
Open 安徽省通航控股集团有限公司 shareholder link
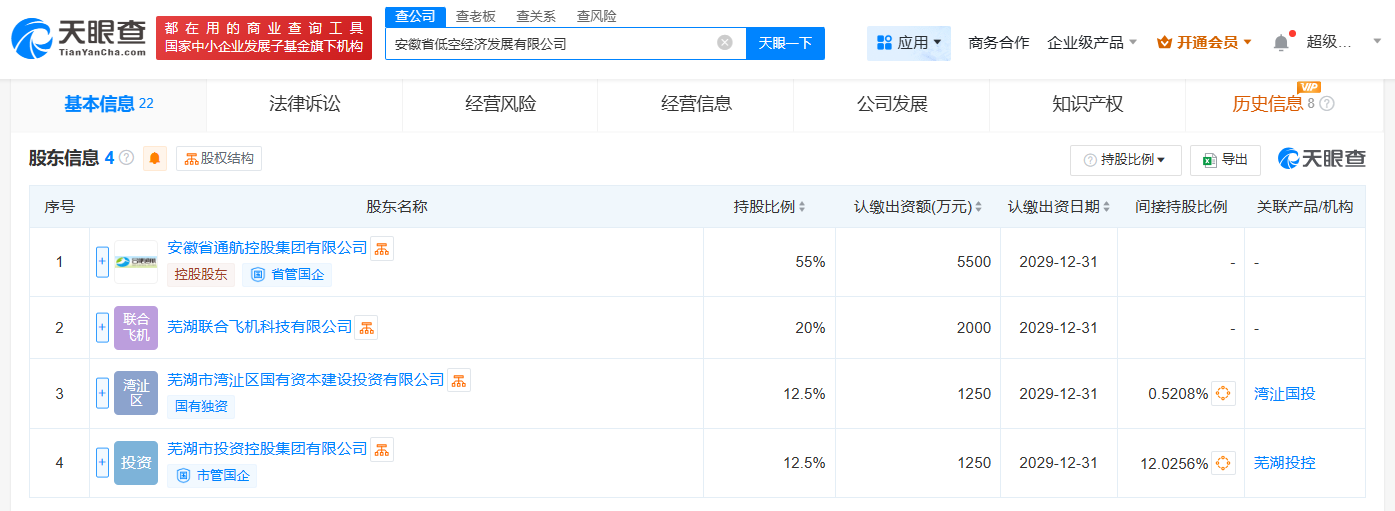tap(267, 248)
